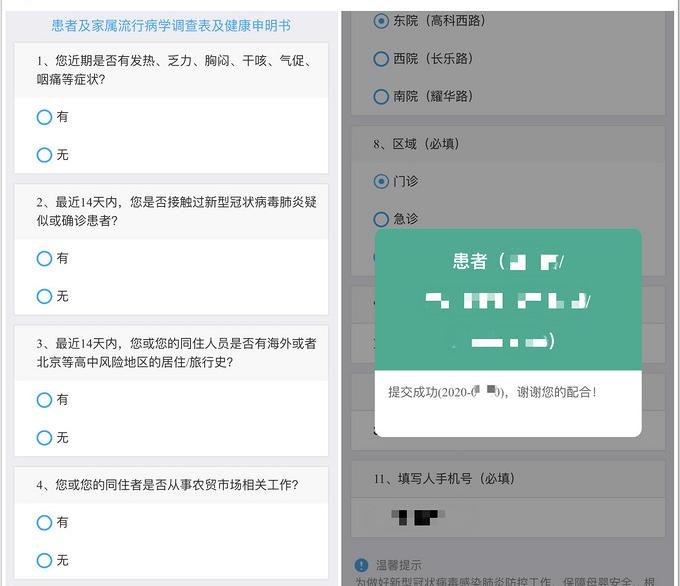Viewport: 680px width, 586px height.
Task: Click the form title 患者及家属流行病学调查表及健康申明书
Action: [x=171, y=26]
